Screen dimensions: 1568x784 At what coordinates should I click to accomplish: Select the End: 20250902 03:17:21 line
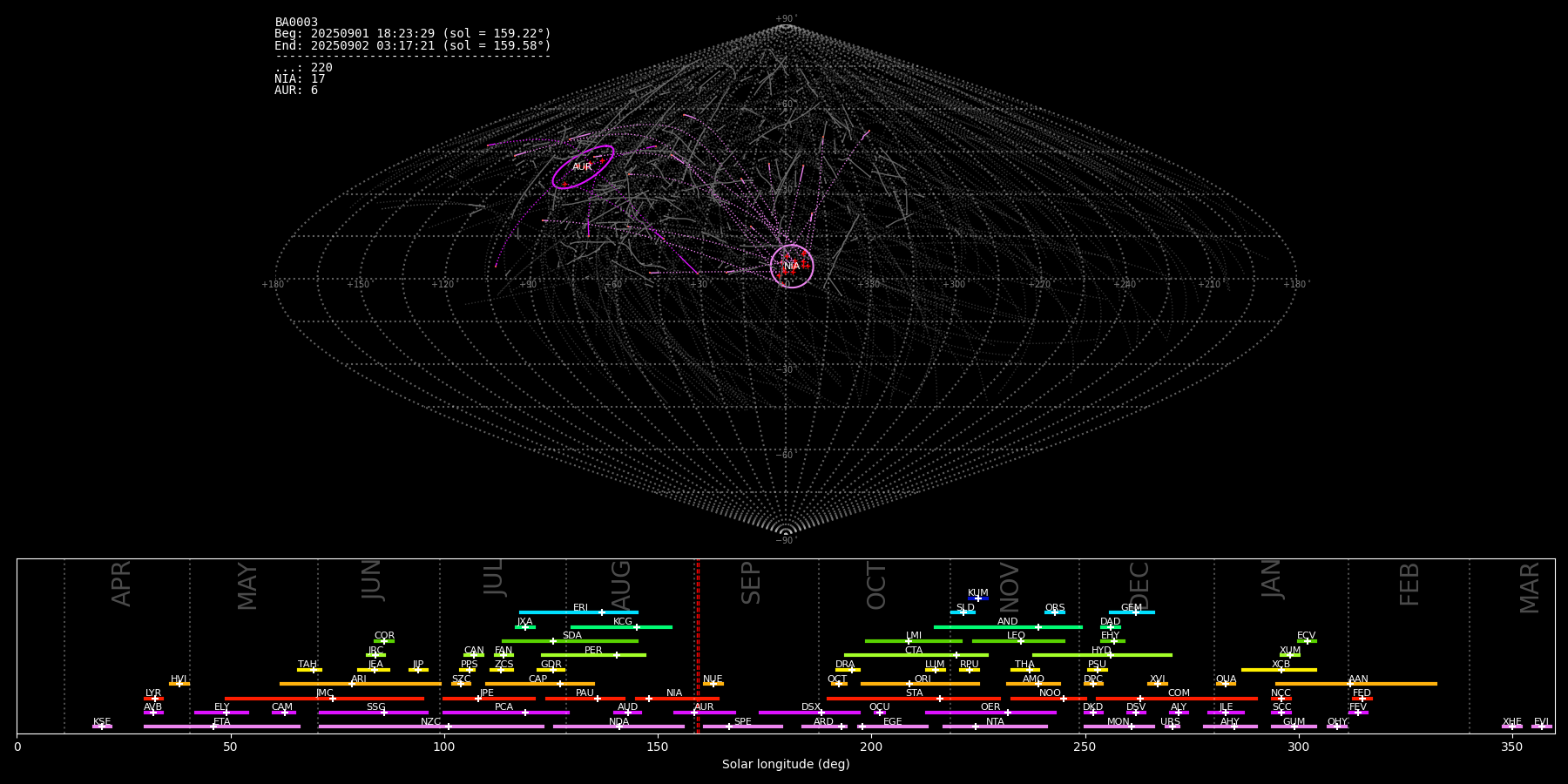pyautogui.click(x=413, y=45)
